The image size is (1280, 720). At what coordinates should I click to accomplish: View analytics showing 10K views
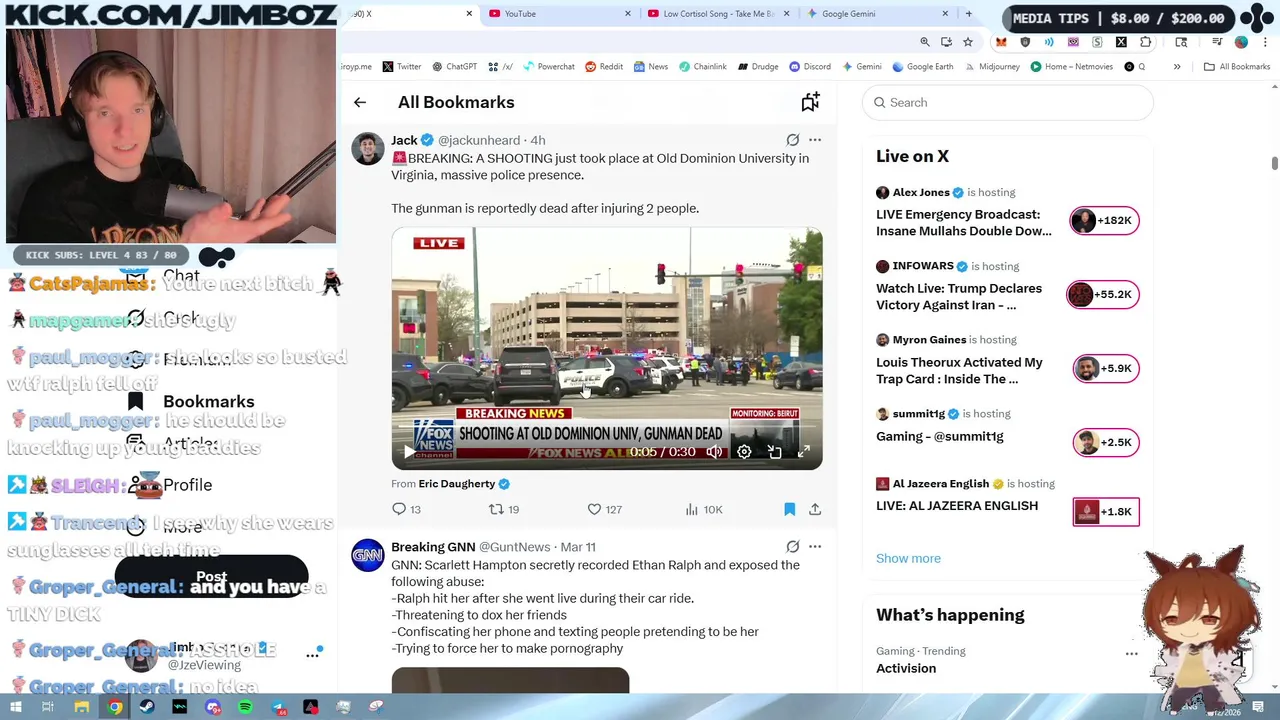[704, 509]
